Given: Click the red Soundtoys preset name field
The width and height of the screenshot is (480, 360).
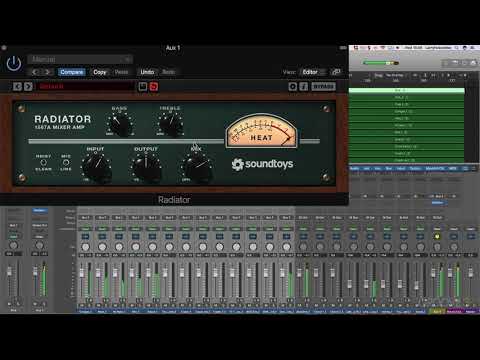Looking at the screenshot, I should (85, 87).
